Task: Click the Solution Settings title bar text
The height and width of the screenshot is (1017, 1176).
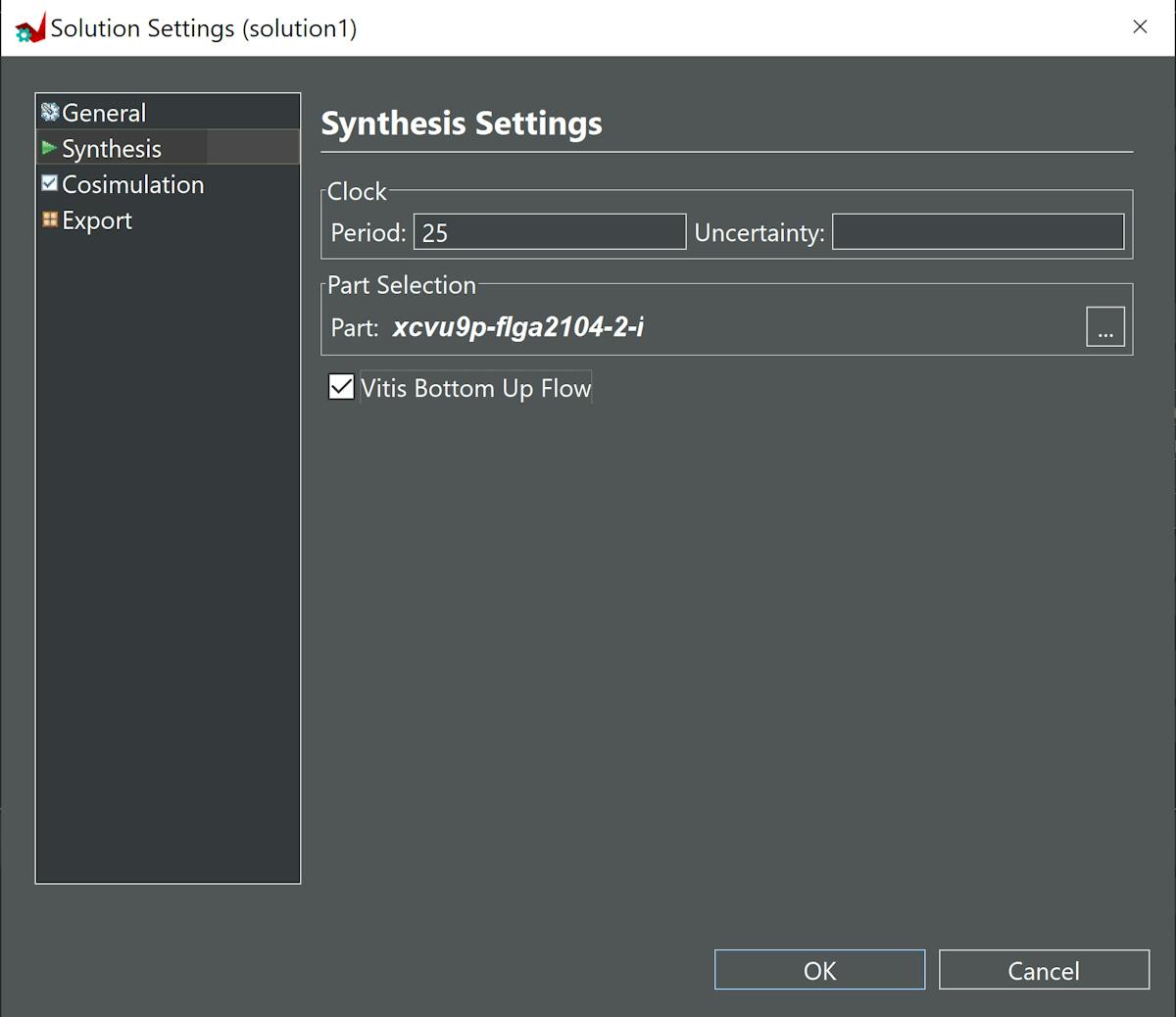Action: (x=204, y=28)
